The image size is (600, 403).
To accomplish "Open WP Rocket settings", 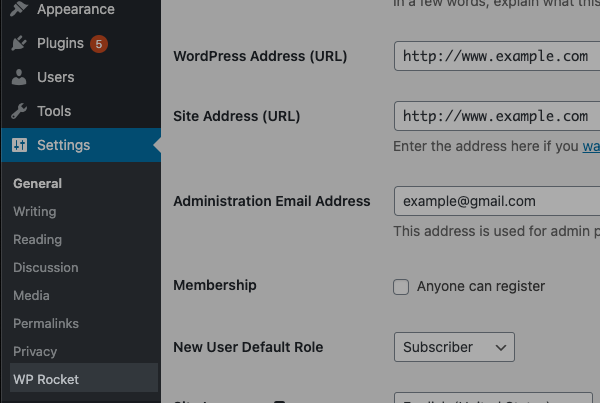I will (46, 379).
